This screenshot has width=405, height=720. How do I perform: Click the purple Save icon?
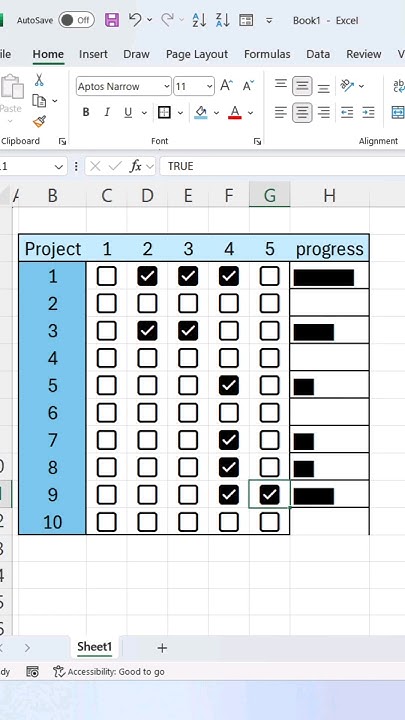[x=112, y=20]
